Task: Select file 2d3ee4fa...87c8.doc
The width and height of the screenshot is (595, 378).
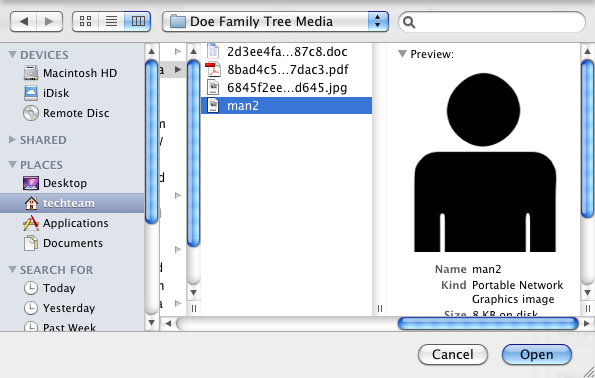Action: [286, 52]
